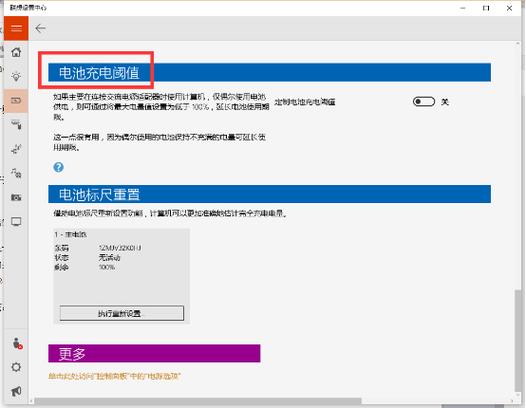526x408 pixels.
Task: Open the camera sidebar section
Action: [x=16, y=197]
